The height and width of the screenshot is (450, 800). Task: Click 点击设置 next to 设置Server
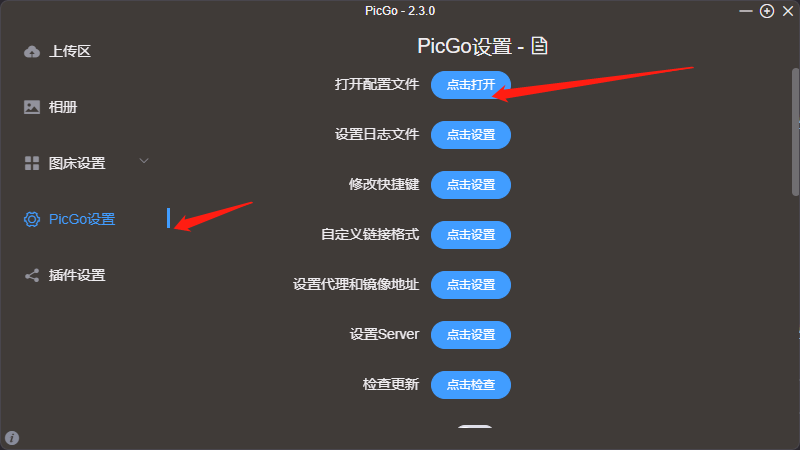(x=471, y=335)
